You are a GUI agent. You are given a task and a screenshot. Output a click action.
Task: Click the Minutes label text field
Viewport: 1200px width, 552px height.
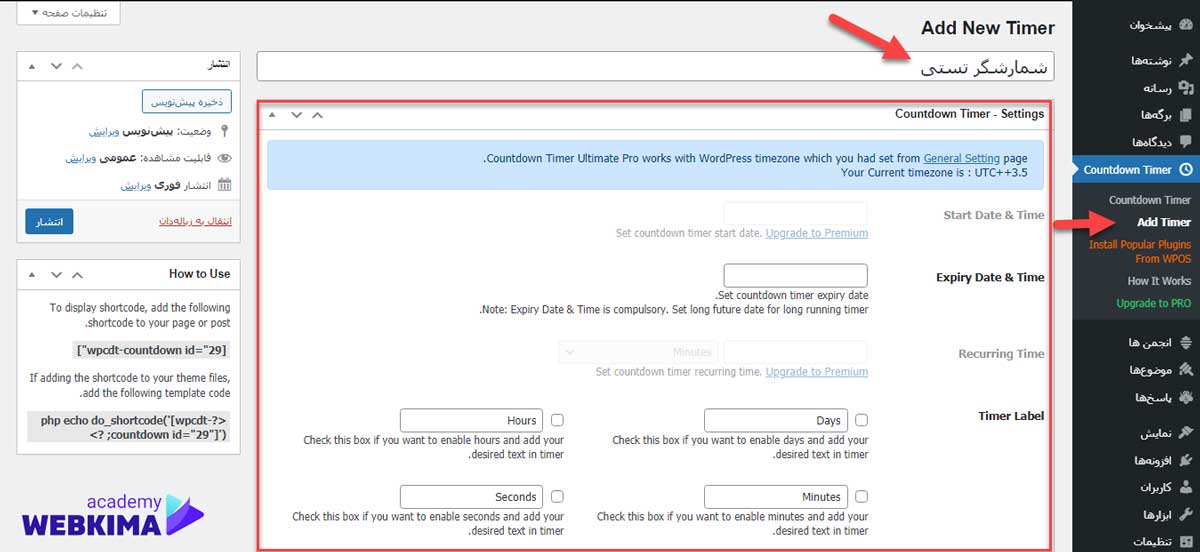coord(776,496)
